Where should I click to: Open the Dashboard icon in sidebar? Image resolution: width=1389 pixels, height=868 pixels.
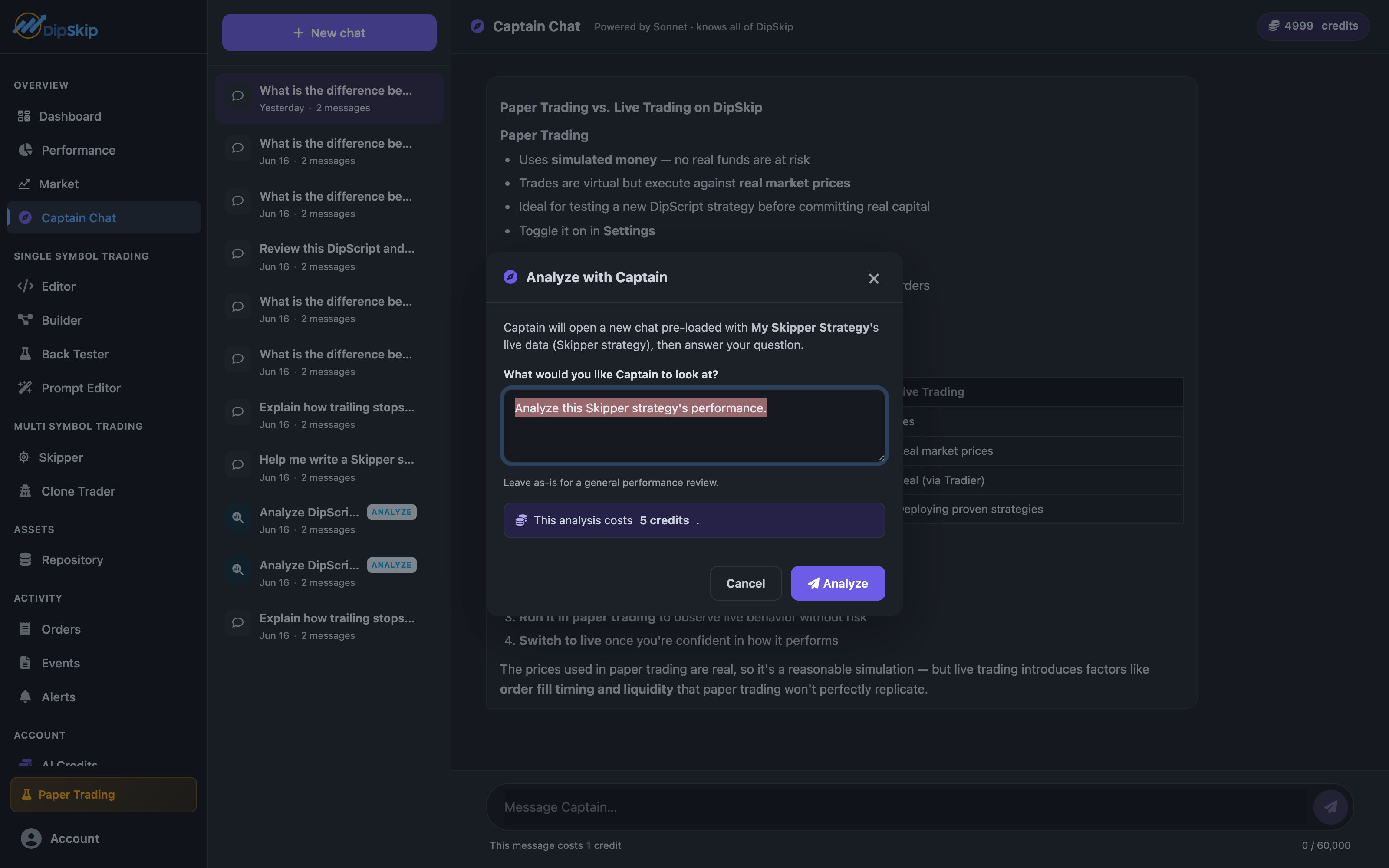pos(23,116)
